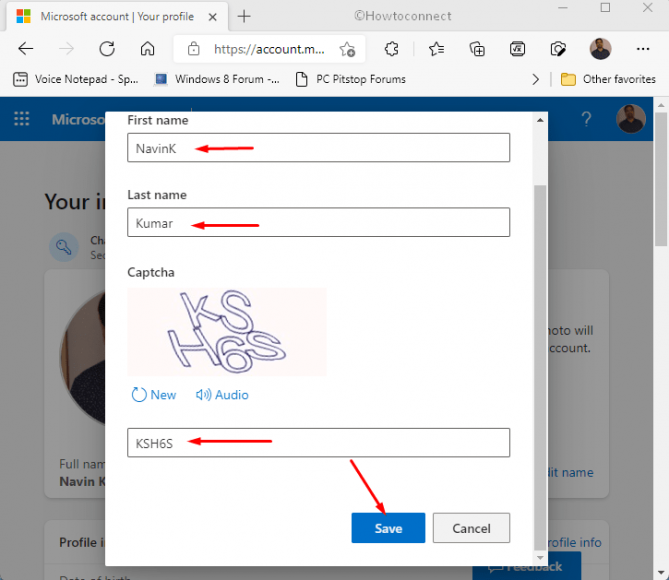Expand the favorites bar overflow chevron
The height and width of the screenshot is (580, 669).
(535, 79)
